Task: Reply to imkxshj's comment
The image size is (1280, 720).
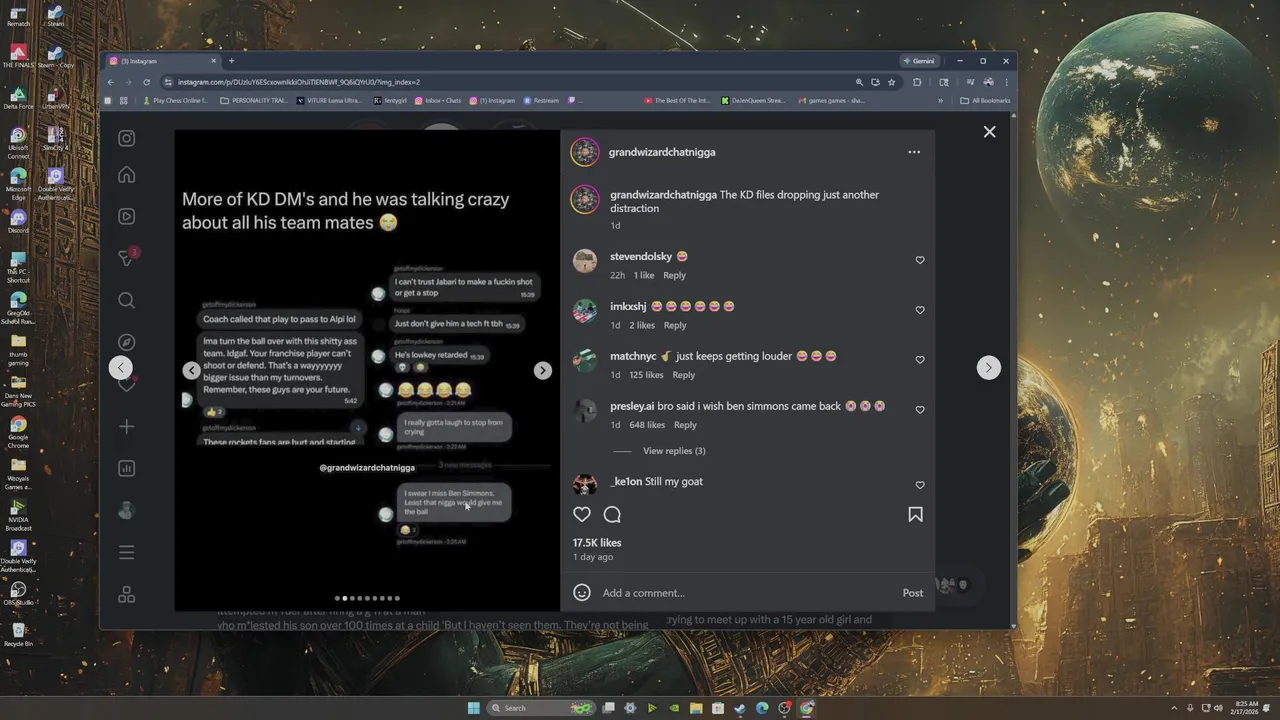Action: [675, 325]
